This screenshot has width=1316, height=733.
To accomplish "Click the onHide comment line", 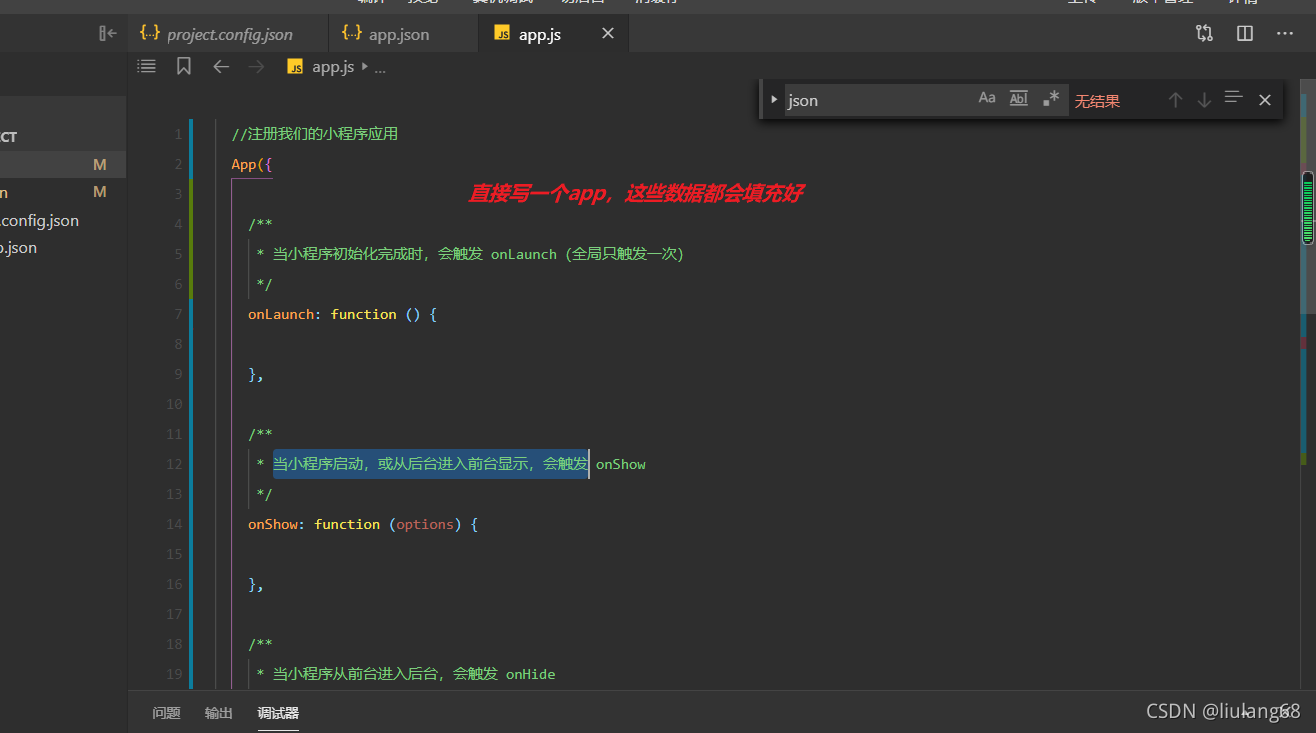I will (406, 674).
